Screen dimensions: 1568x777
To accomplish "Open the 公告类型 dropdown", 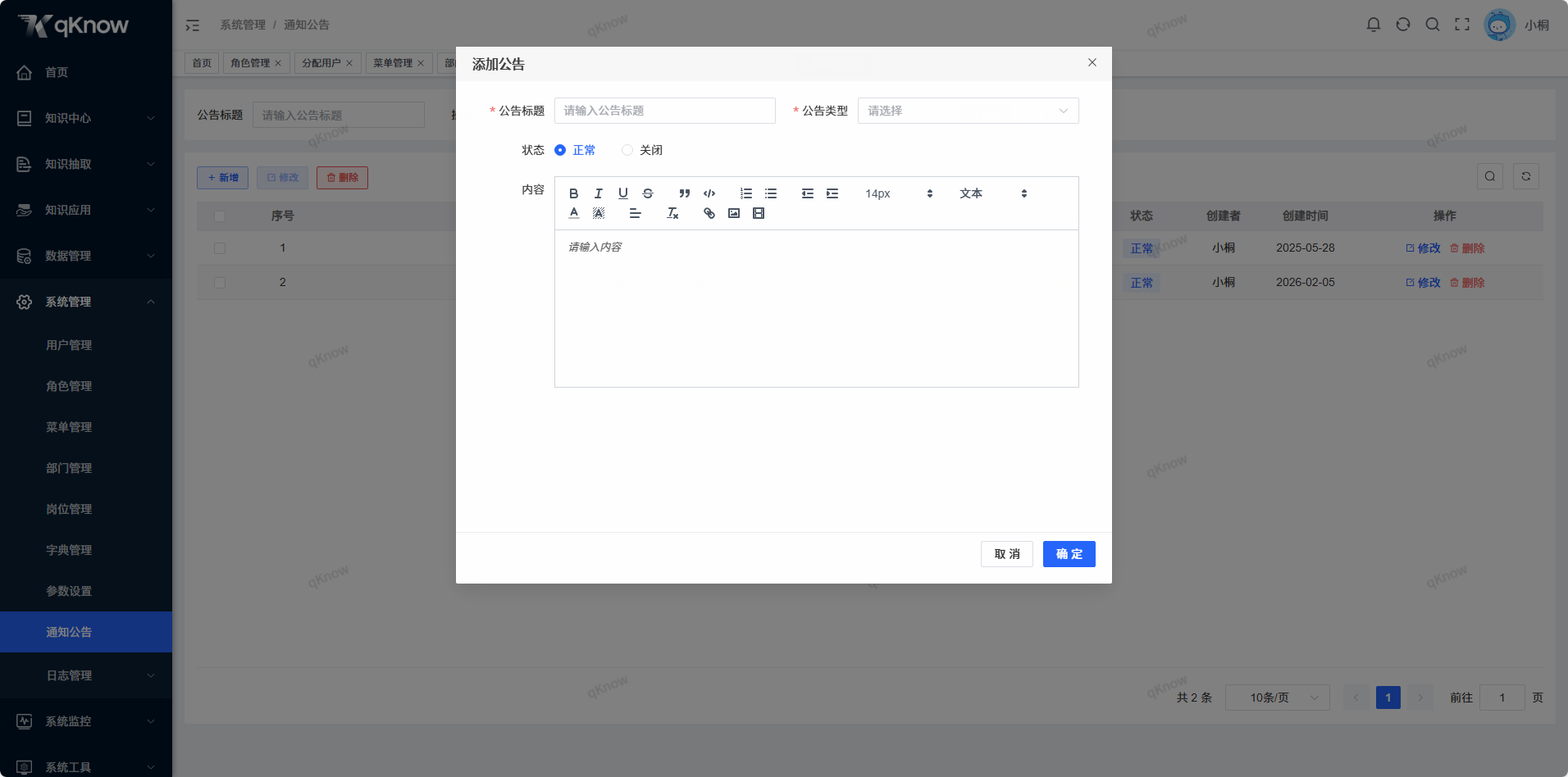I will (969, 111).
